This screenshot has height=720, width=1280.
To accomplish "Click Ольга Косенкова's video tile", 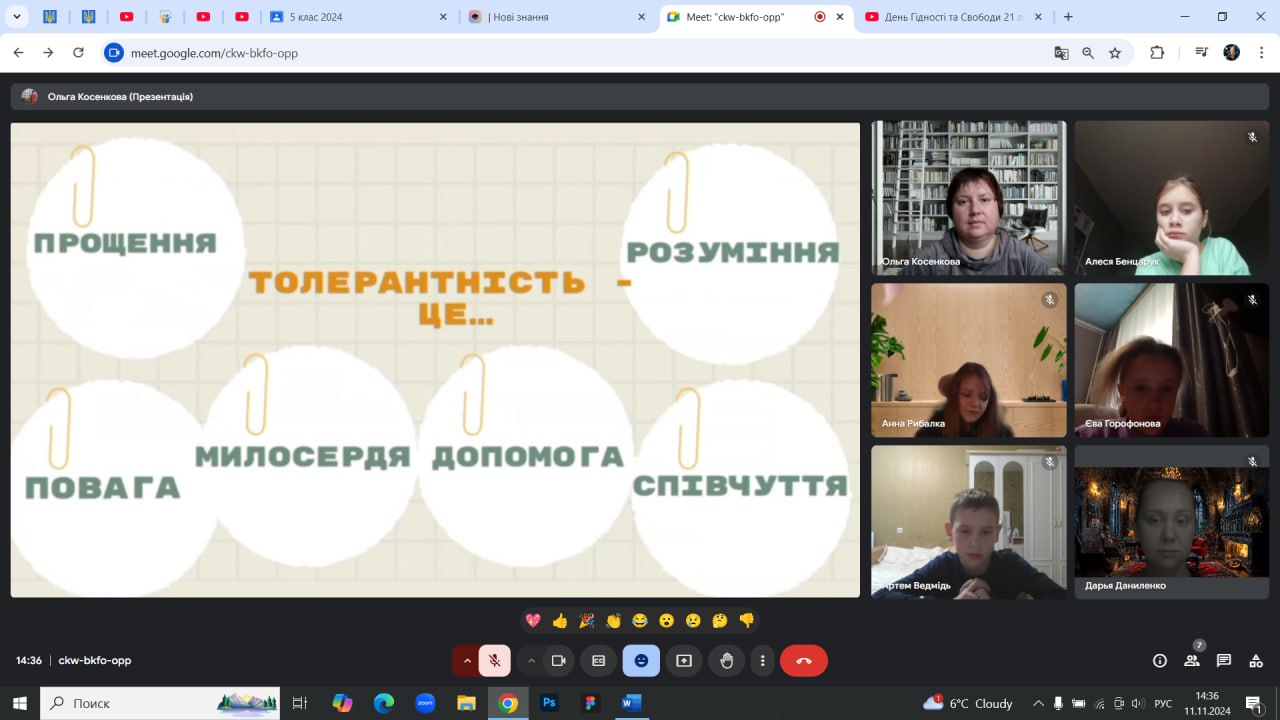I will pyautogui.click(x=968, y=198).
